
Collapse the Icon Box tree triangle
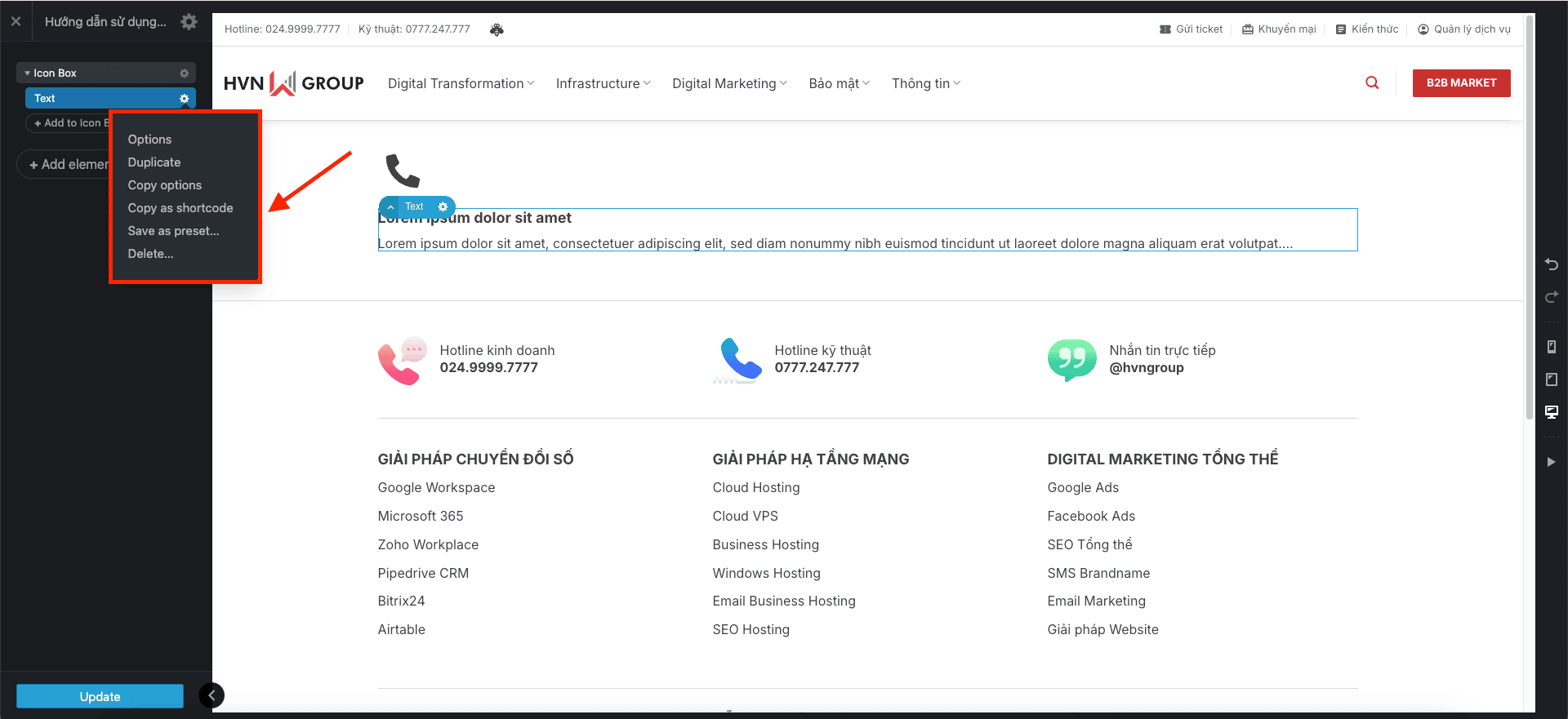point(27,73)
